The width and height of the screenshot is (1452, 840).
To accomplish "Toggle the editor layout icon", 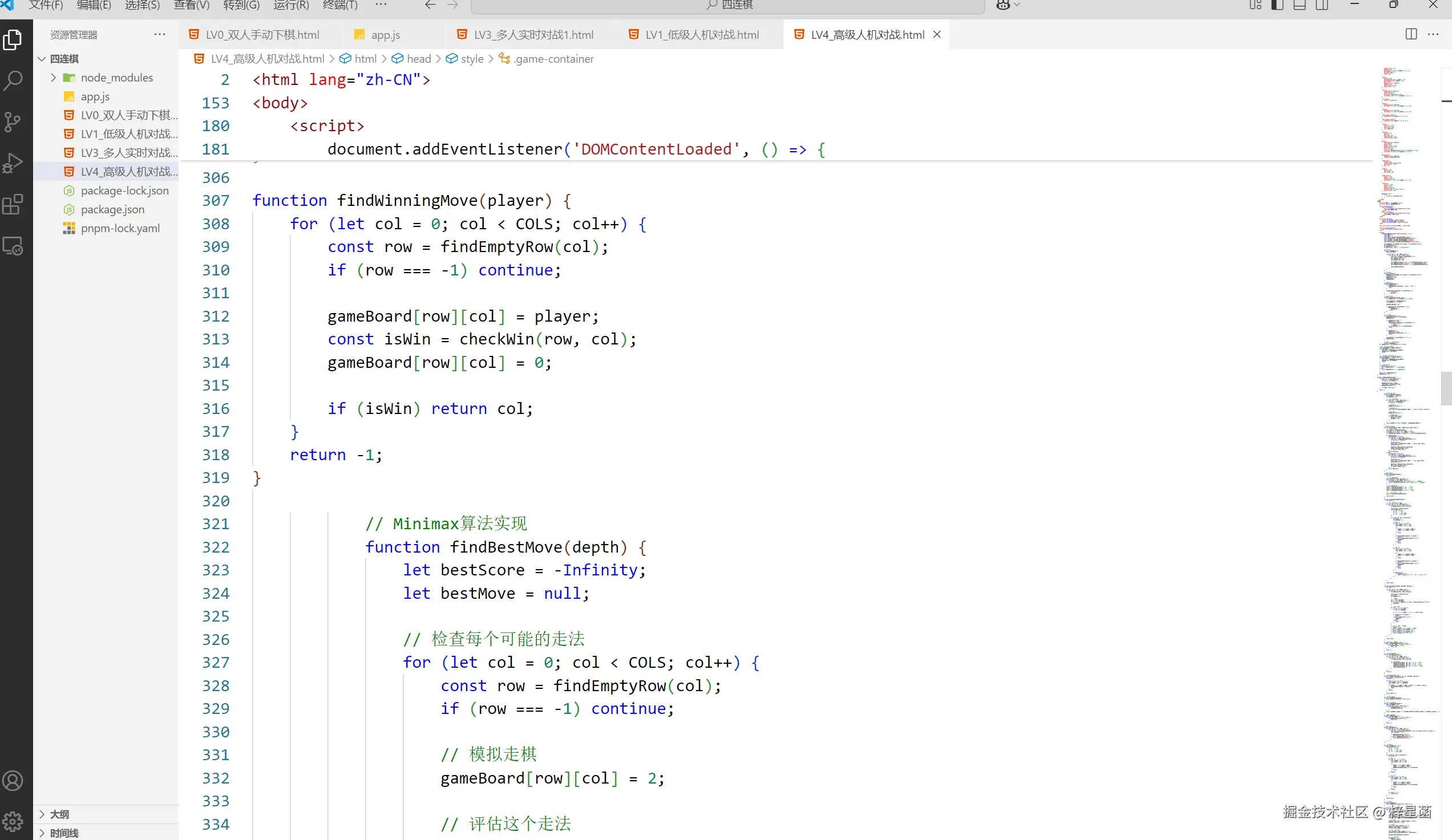I will tap(1411, 34).
